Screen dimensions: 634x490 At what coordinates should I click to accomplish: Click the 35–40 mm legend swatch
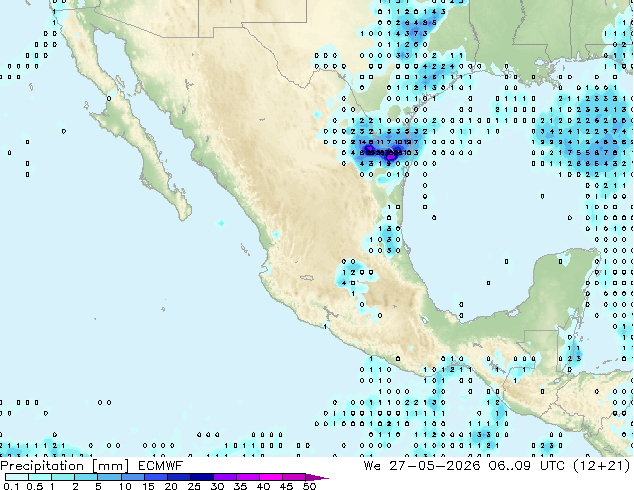click(x=247, y=477)
